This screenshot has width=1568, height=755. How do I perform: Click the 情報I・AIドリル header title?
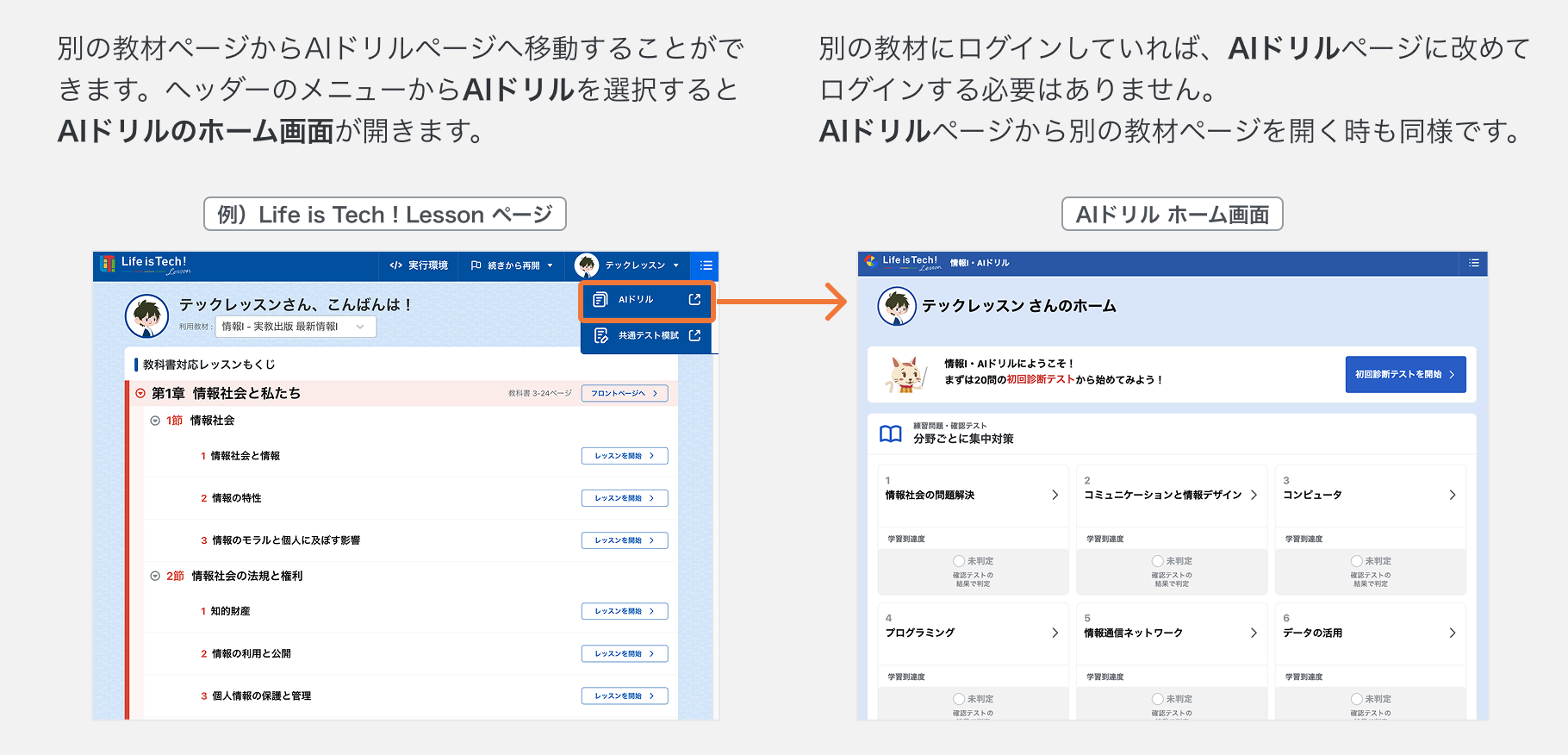980,263
